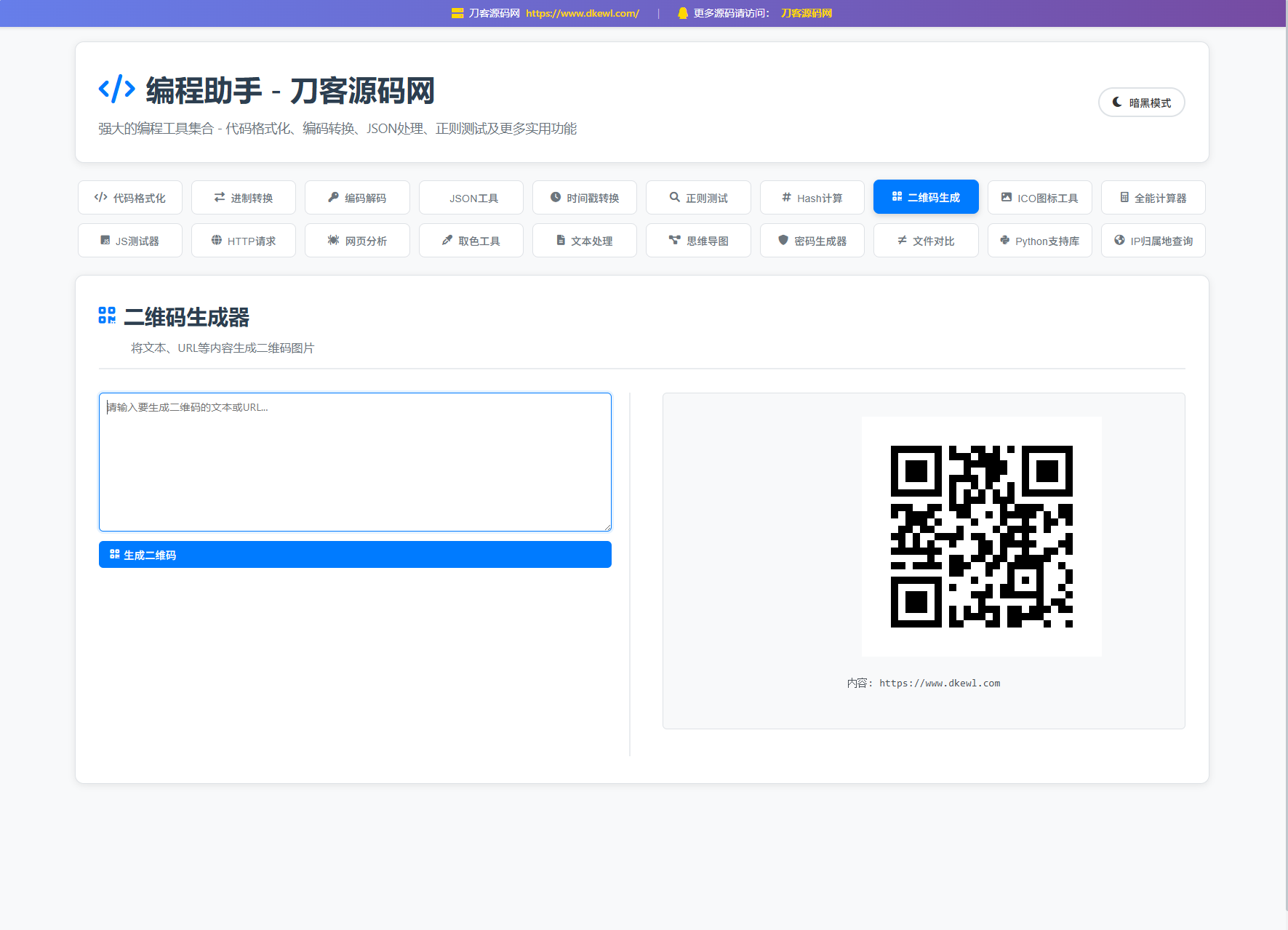The height and width of the screenshot is (930, 1288).
Task: Select the HTTP请求 tool
Action: pyautogui.click(x=243, y=240)
